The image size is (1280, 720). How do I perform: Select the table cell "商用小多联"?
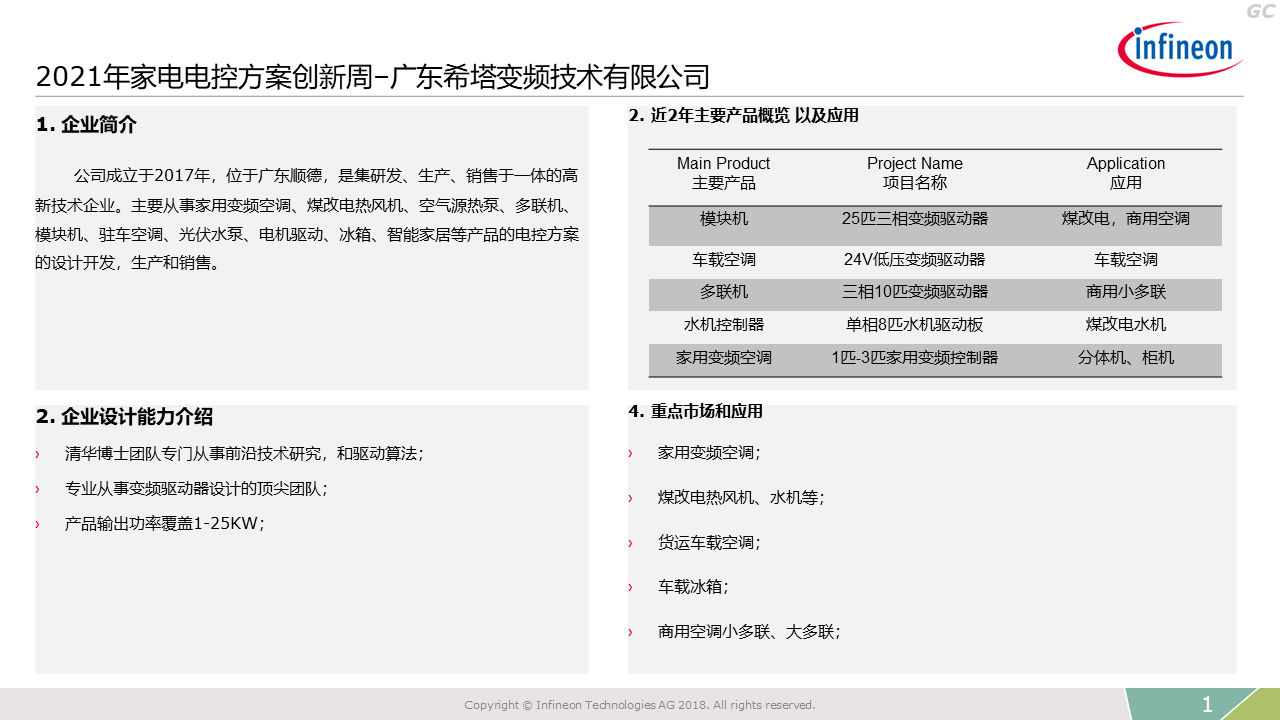(x=1126, y=292)
